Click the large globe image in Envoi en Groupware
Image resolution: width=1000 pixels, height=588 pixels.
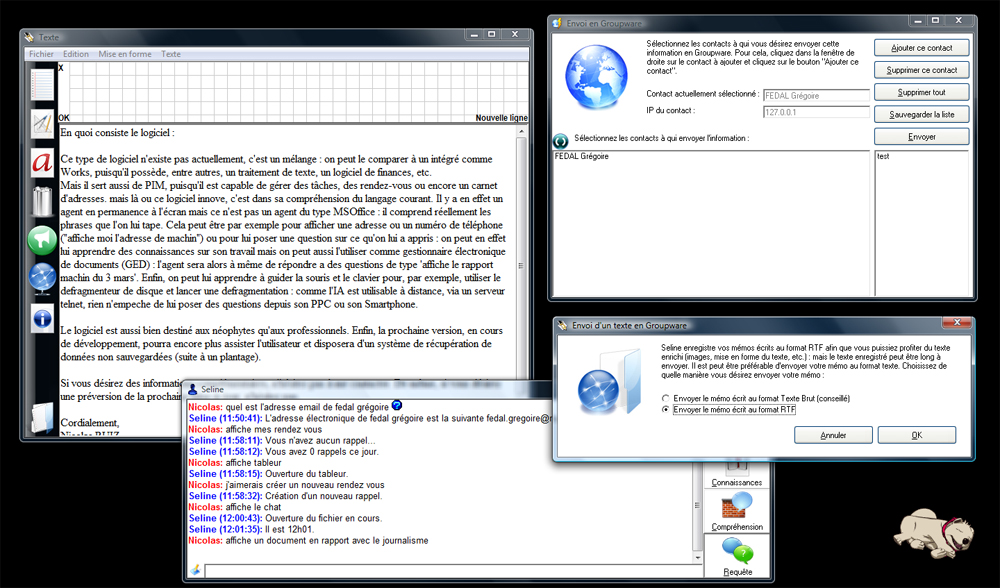tap(596, 77)
